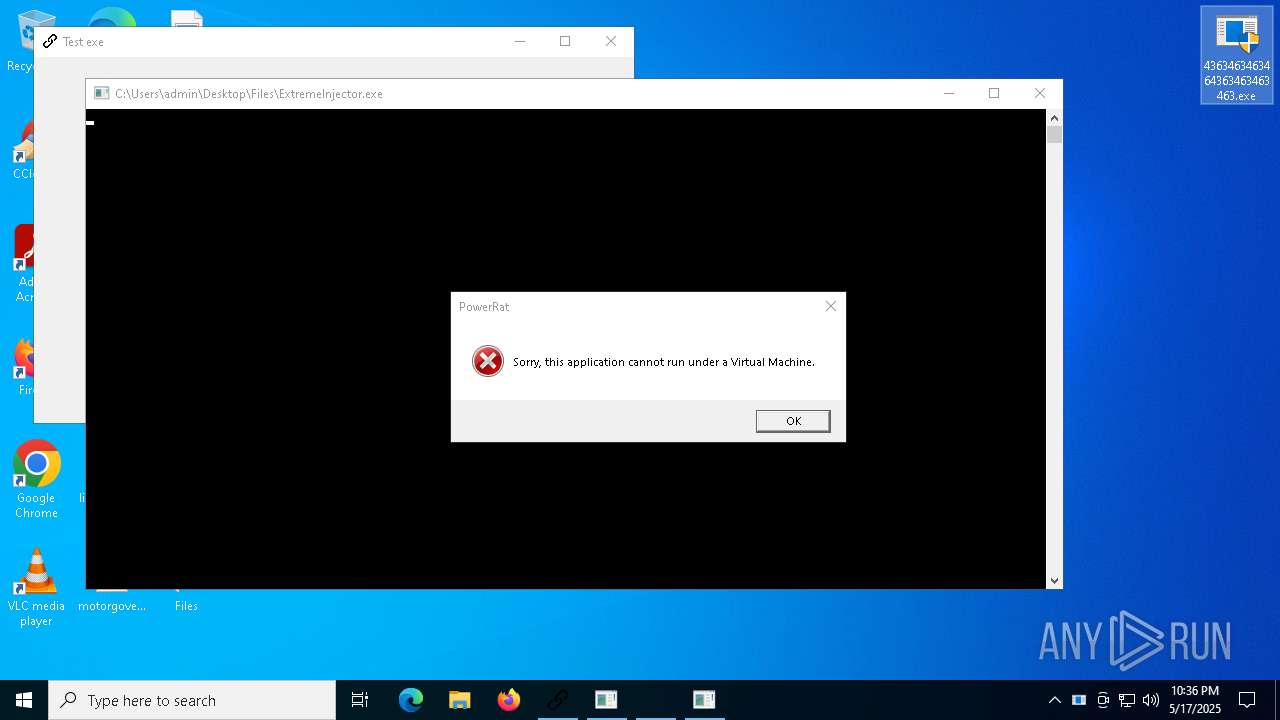Viewport: 1280px width, 720px height.
Task: Open File Explorer from the taskbar
Action: click(460, 700)
